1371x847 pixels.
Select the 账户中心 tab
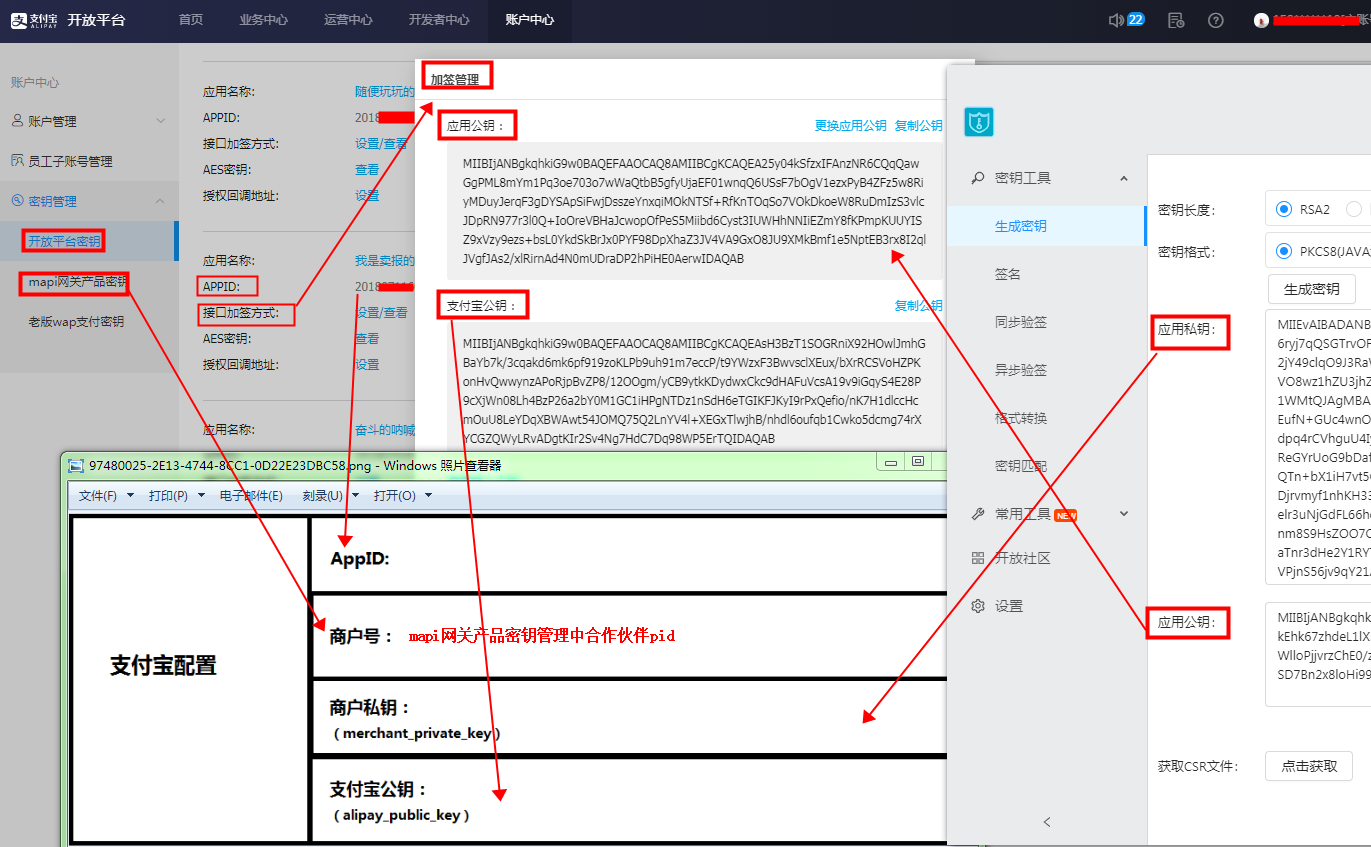click(x=530, y=20)
